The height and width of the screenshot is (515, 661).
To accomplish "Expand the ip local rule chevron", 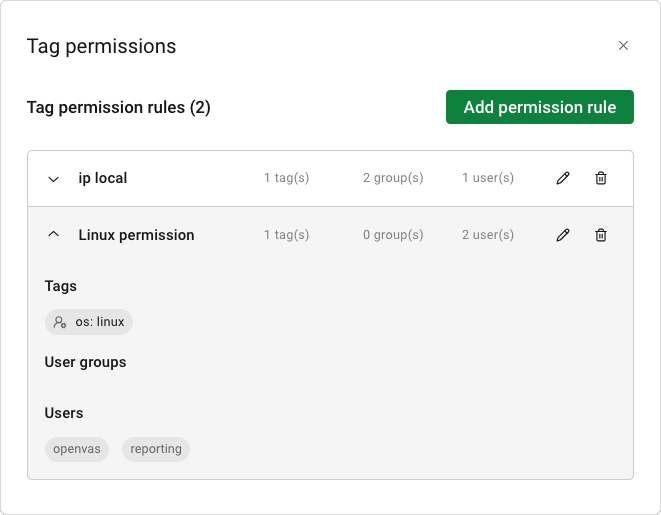I will pos(54,179).
